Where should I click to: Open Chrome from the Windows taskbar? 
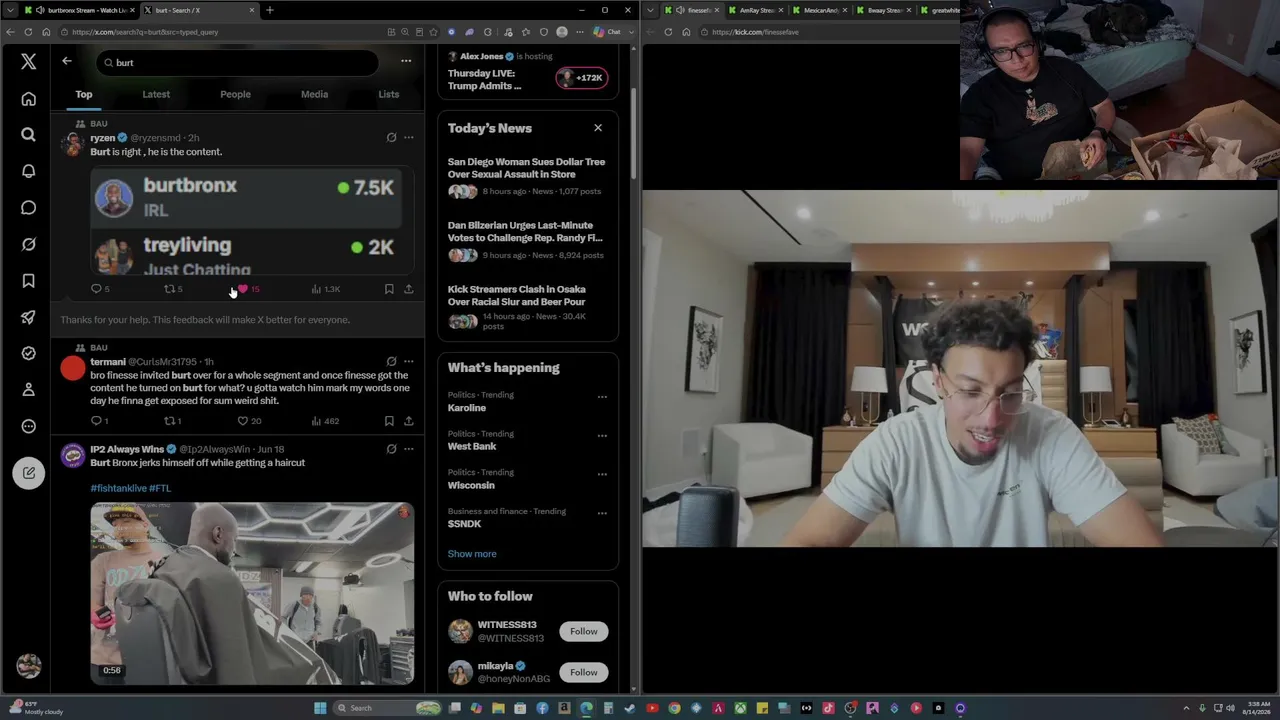coord(674,708)
